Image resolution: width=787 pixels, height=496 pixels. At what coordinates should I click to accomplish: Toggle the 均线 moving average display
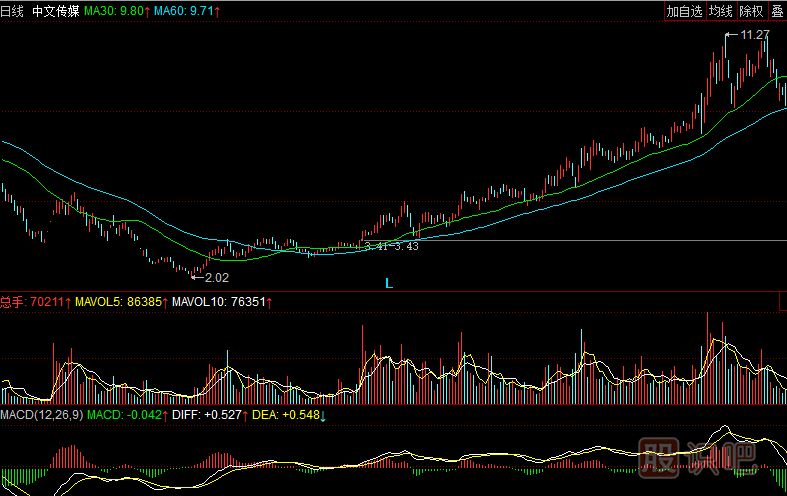[721, 11]
